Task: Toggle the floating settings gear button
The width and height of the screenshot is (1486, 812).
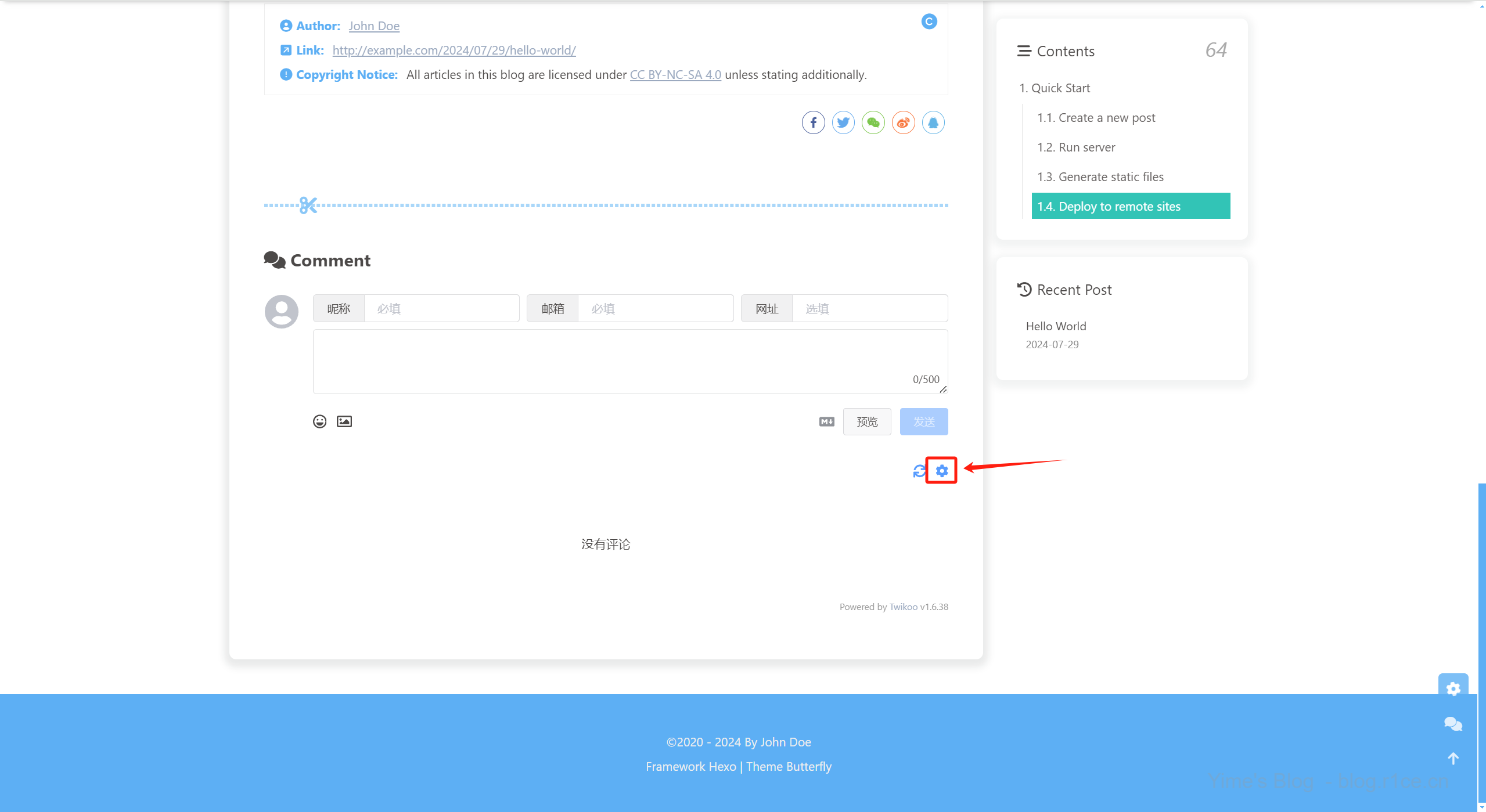Action: coord(1453,688)
